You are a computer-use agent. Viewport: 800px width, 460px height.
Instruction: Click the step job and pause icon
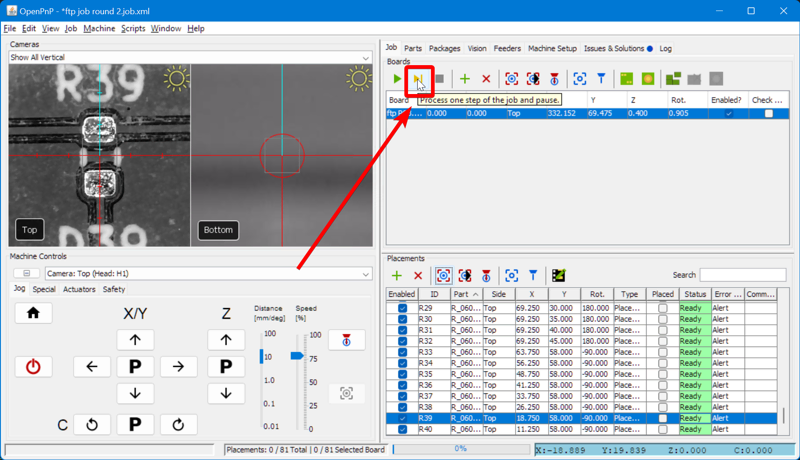tap(419, 79)
